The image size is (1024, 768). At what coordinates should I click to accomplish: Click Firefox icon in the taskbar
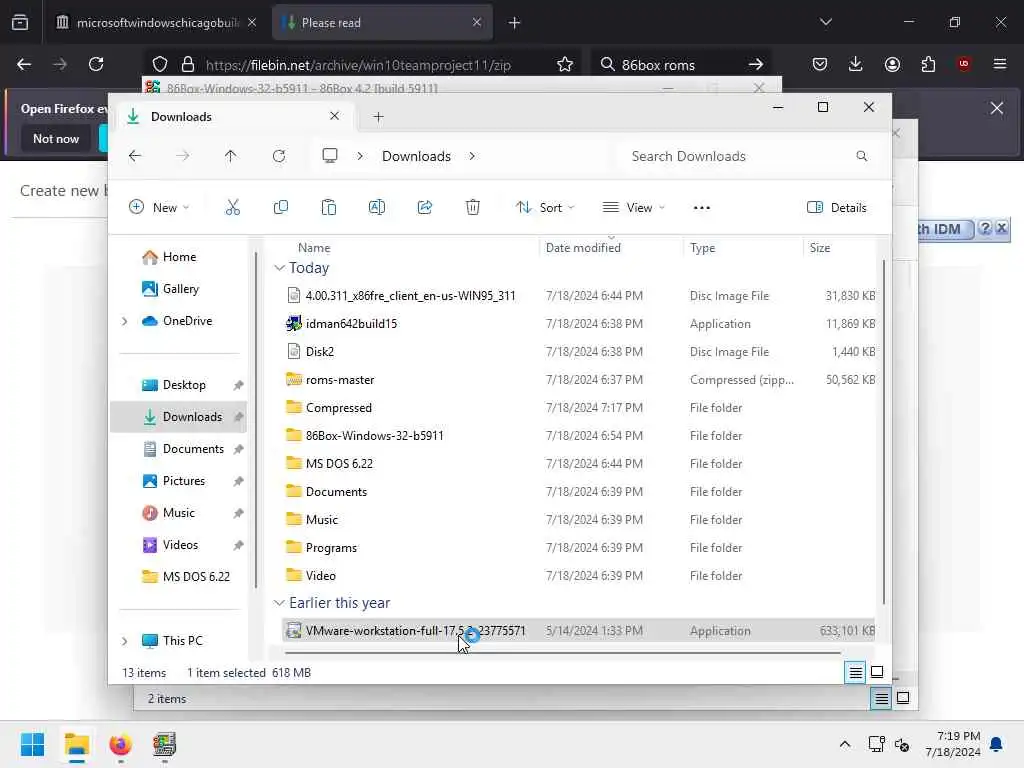(x=120, y=744)
